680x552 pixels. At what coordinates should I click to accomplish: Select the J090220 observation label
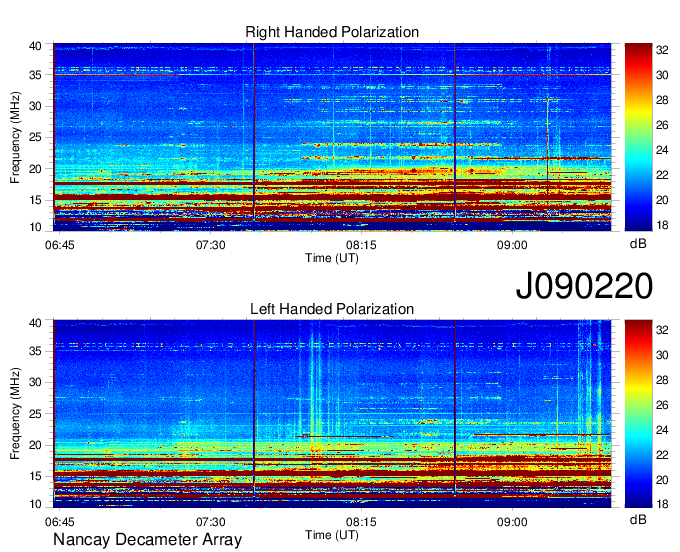click(x=584, y=285)
